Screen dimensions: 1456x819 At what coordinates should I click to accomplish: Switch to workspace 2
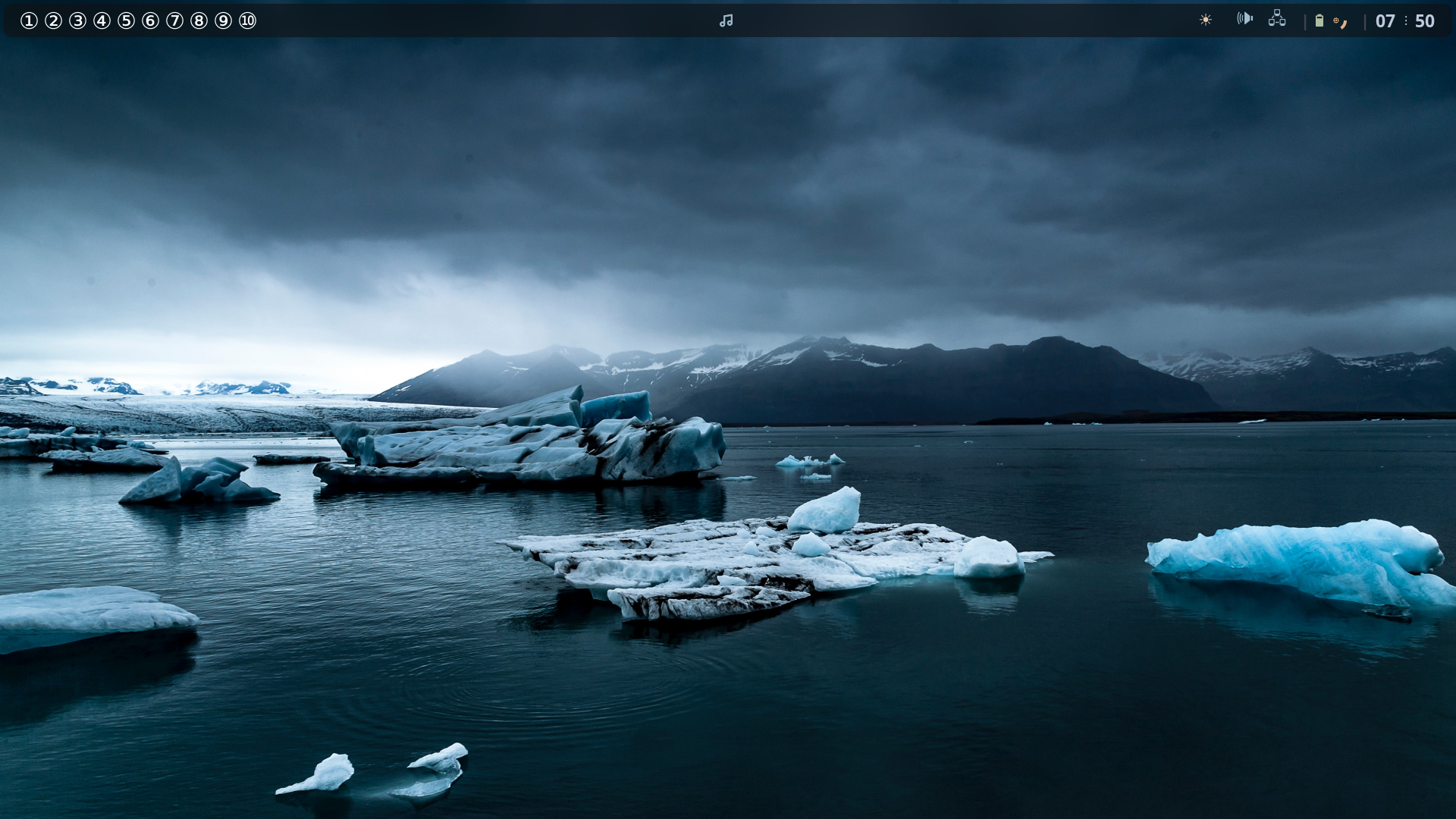(x=53, y=20)
